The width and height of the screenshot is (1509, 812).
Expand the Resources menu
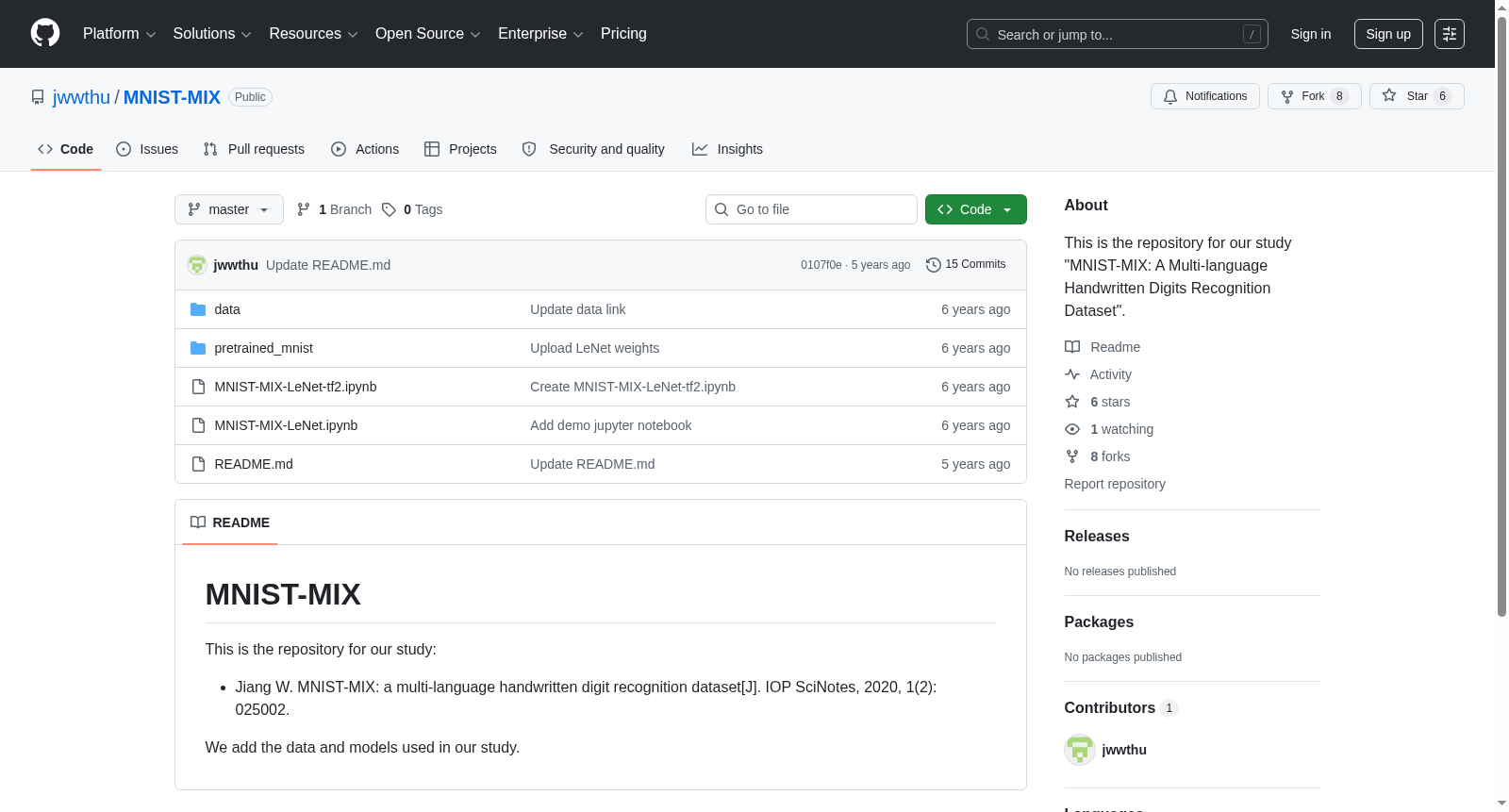(x=313, y=34)
